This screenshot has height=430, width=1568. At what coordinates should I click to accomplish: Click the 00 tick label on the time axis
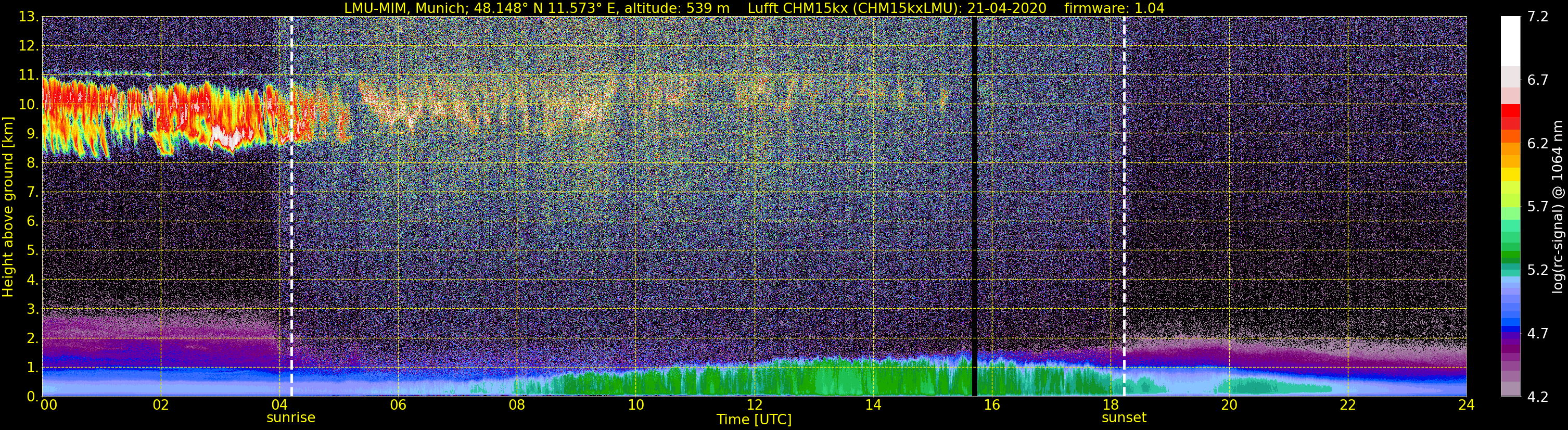pos(49,406)
